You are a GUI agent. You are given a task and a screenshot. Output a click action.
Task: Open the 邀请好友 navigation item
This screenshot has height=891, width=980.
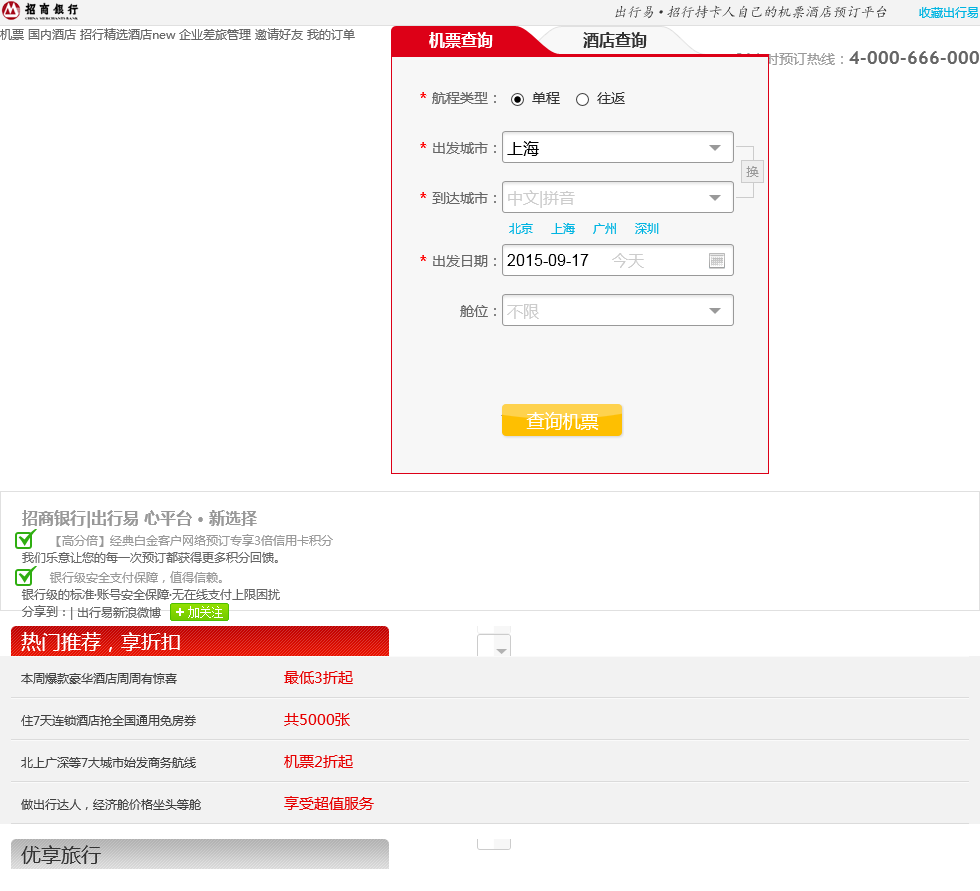(279, 35)
